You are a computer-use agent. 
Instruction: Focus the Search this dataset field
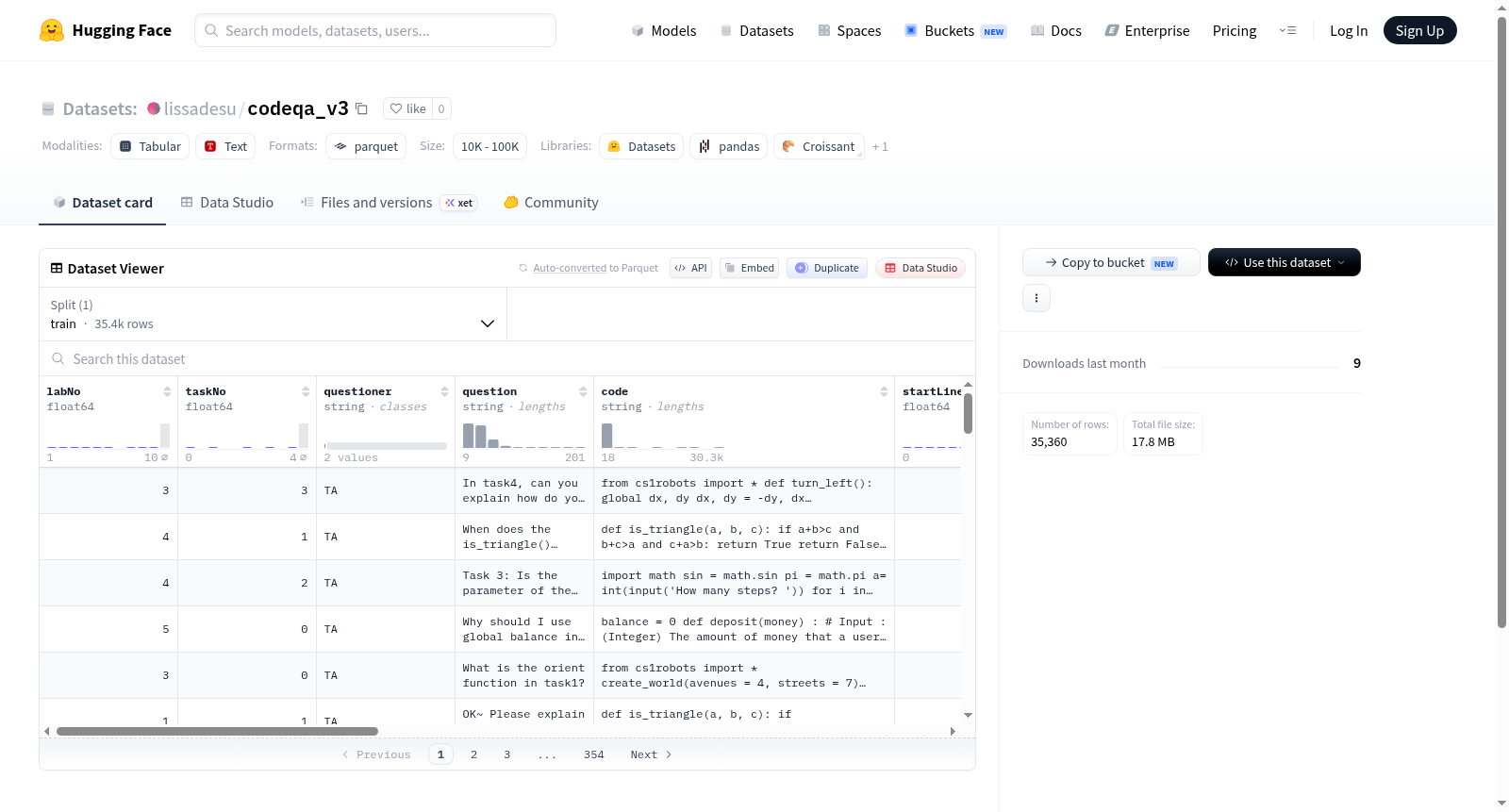tap(507, 358)
